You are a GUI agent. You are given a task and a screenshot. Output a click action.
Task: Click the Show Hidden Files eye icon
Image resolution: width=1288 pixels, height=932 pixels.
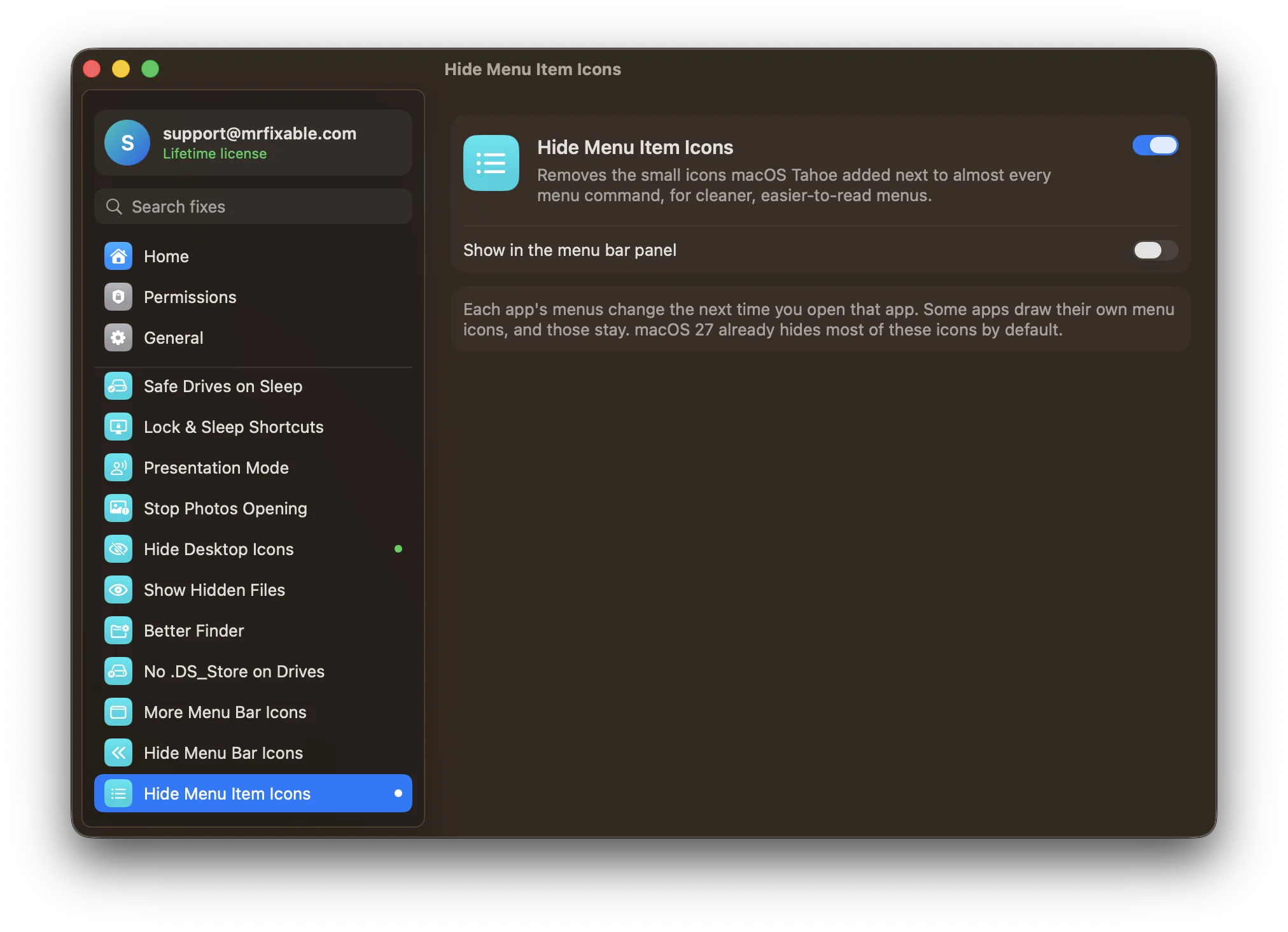118,590
